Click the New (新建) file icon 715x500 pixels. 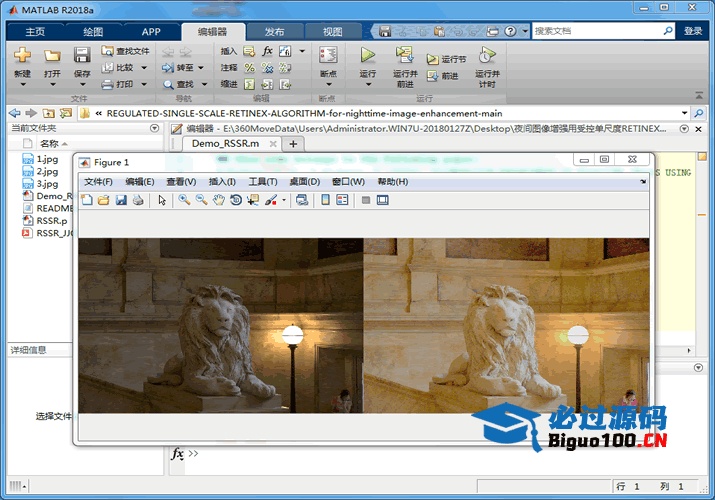click(22, 57)
